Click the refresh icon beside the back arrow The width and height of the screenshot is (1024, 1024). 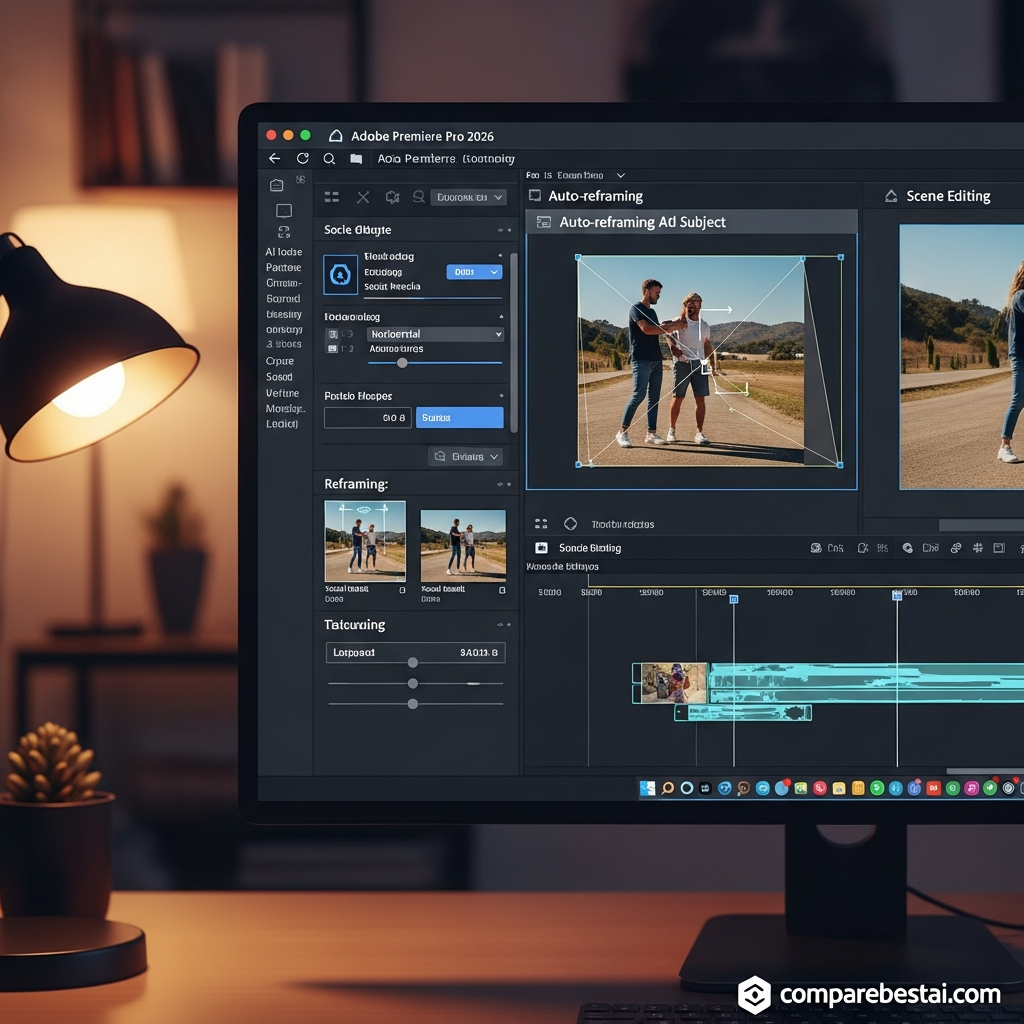tap(302, 159)
